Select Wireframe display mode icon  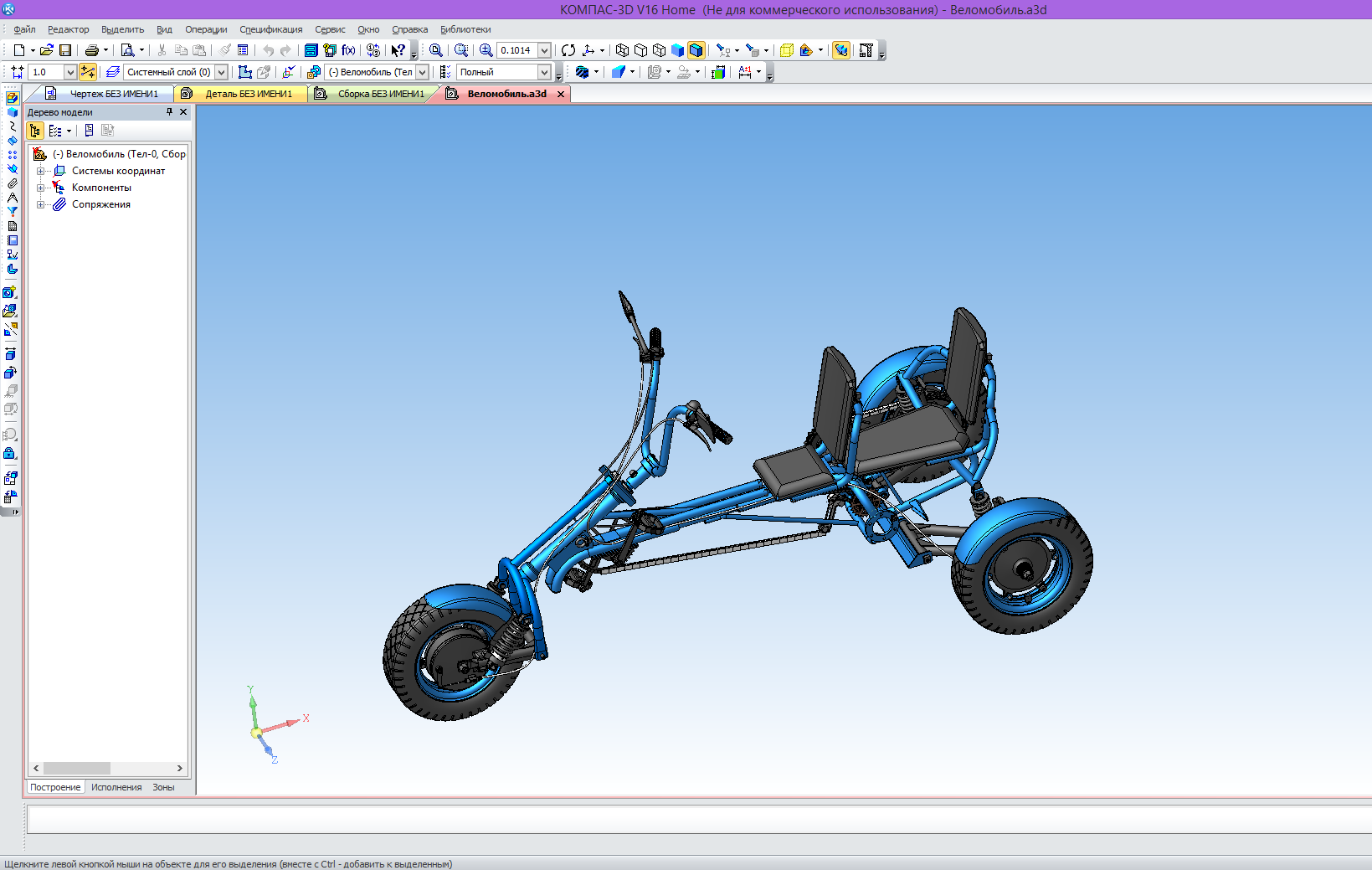[622, 50]
